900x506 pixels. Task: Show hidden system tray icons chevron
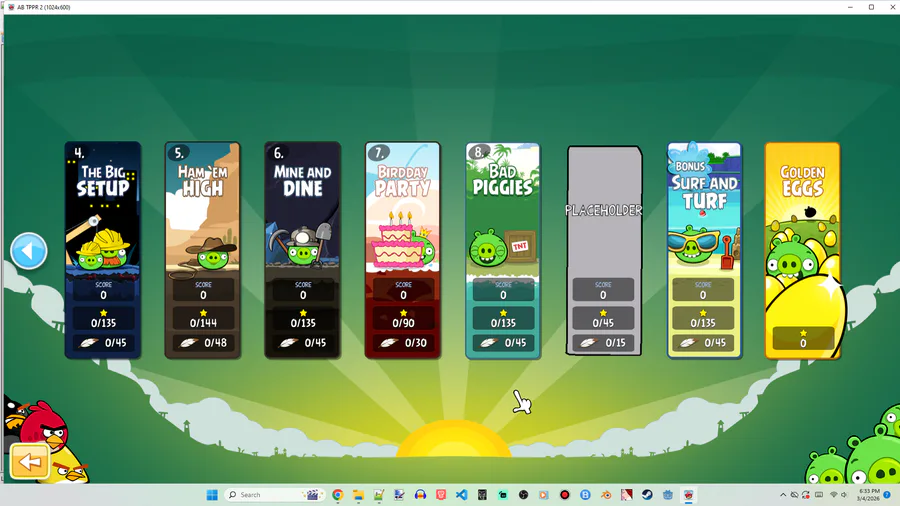point(783,495)
